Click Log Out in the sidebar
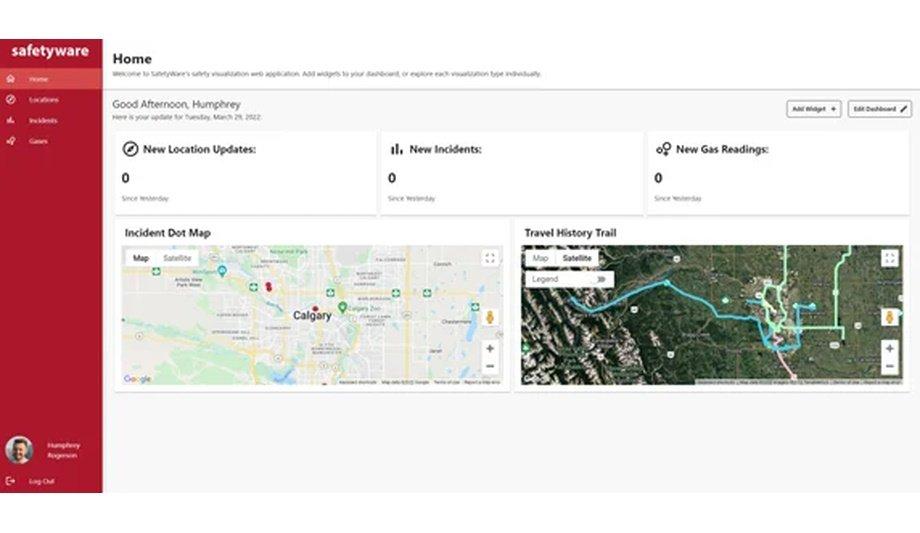This screenshot has height=533, width=920. coord(42,481)
